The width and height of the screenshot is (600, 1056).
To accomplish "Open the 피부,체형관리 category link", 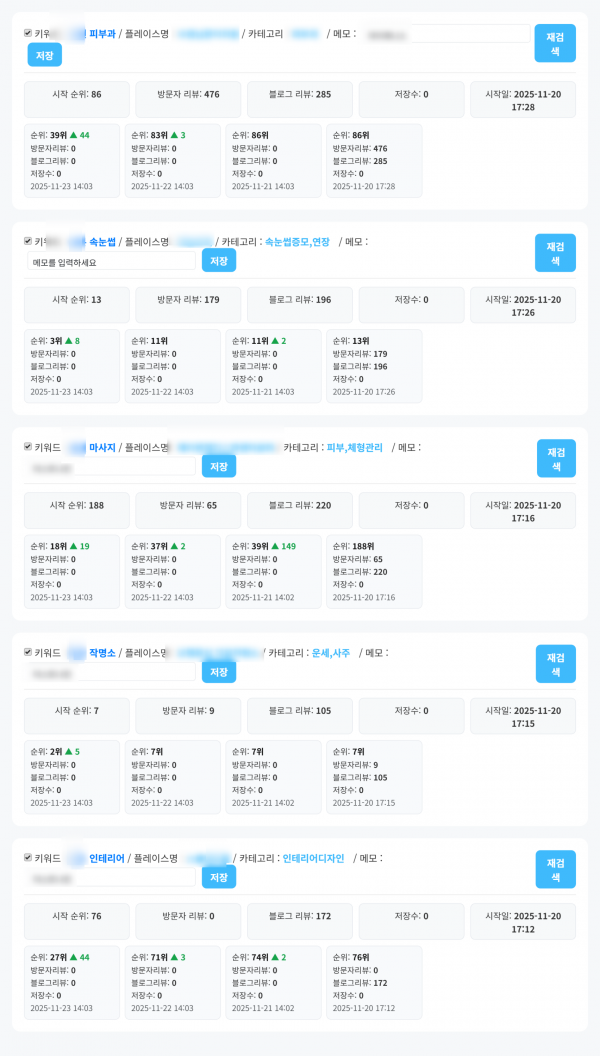I will coord(355,447).
